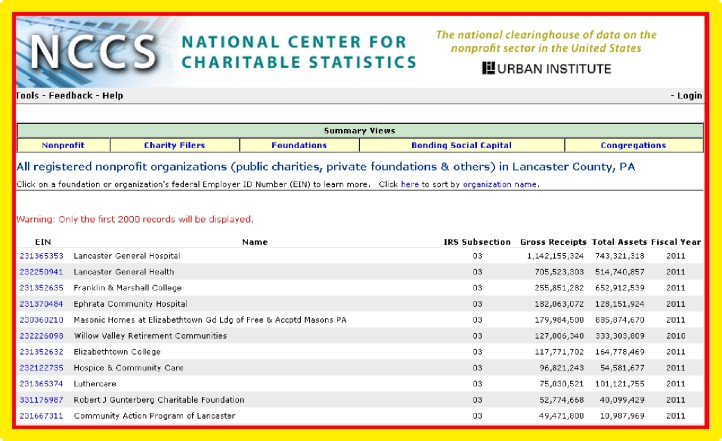
Task: Open EIN 231352635 for Franklin & Marshall College
Action: (x=42, y=287)
